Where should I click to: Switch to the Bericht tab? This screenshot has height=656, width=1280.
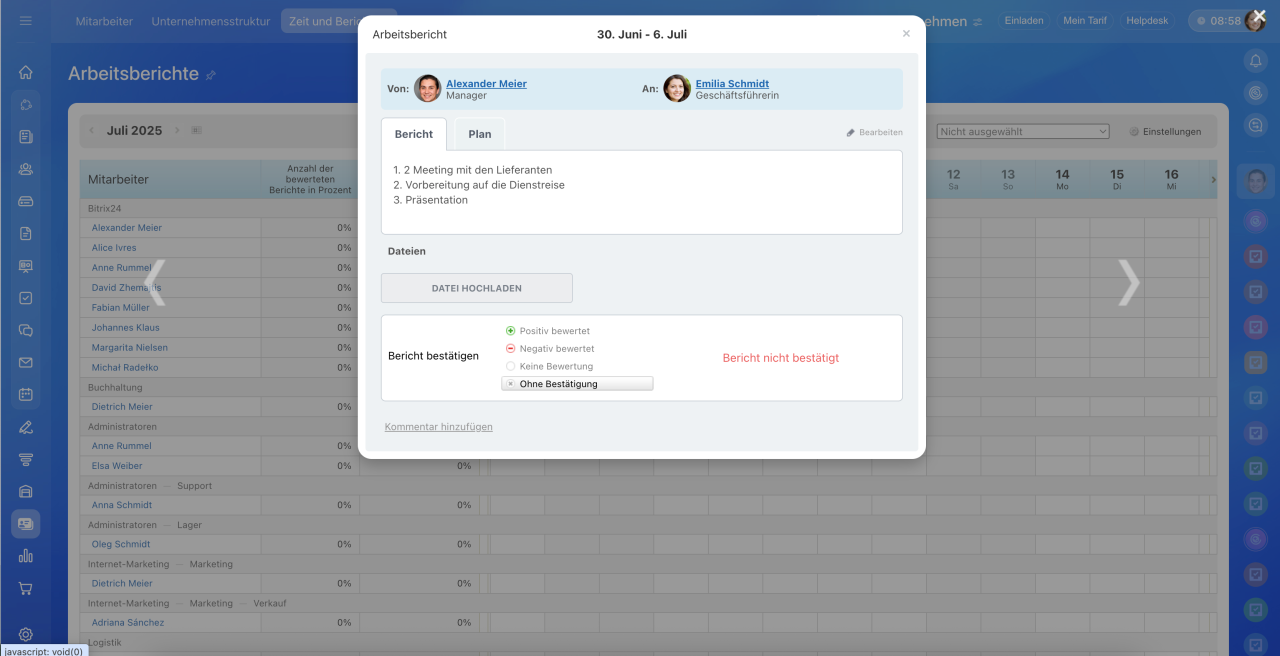tap(414, 134)
